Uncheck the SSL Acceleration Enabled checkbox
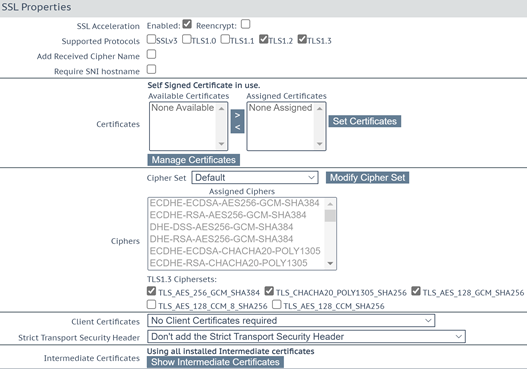Screen dimensions: 527x369 point(187,24)
